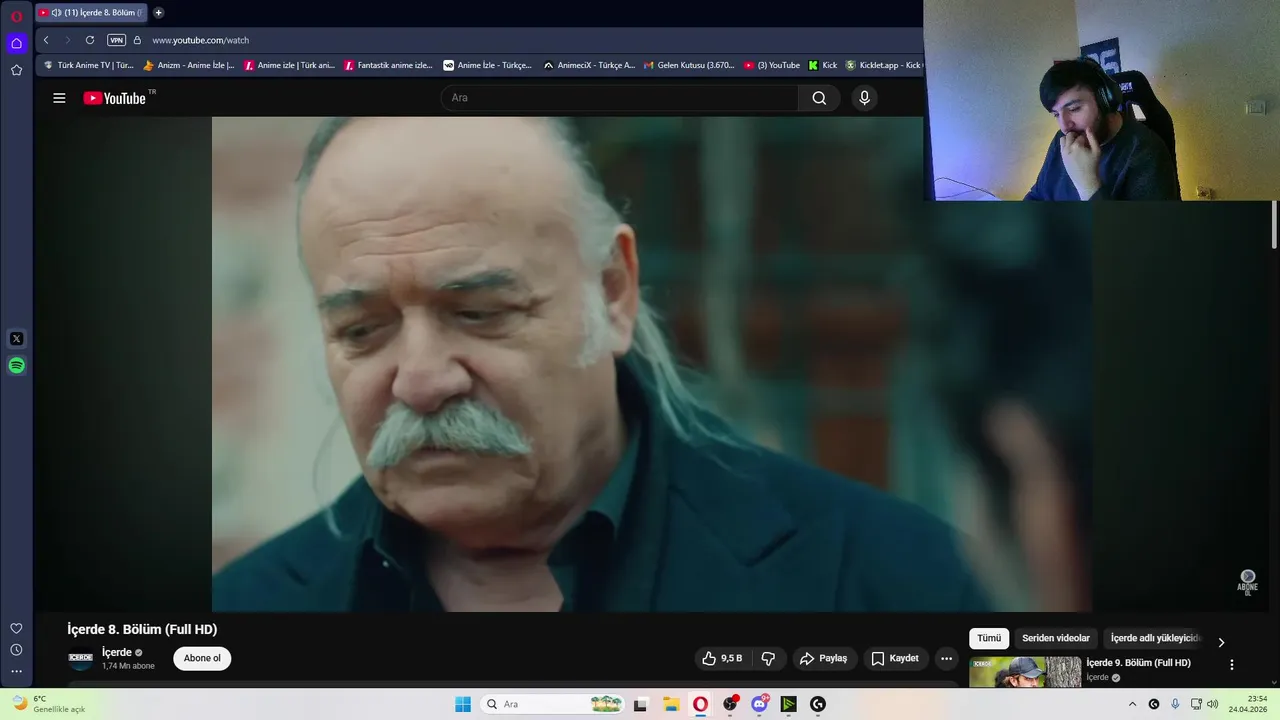Image resolution: width=1280 pixels, height=720 pixels.
Task: Click the Abone watermark on video
Action: click(x=1247, y=582)
